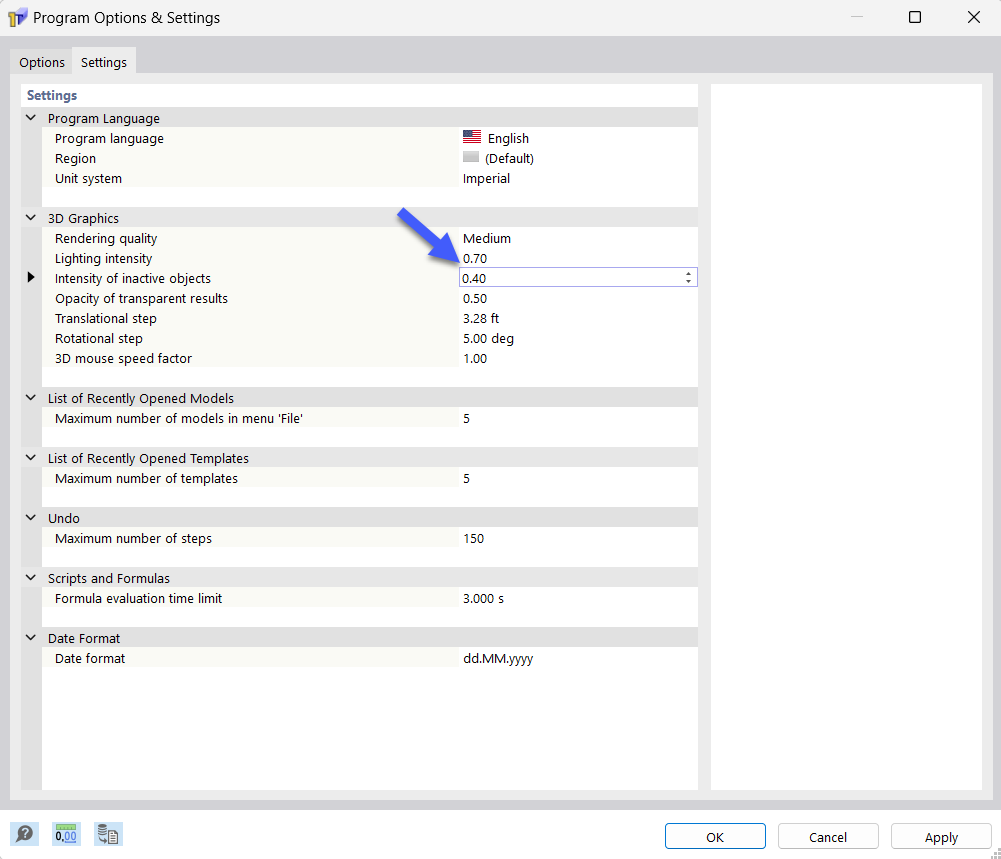Collapse the Date Format section
This screenshot has height=859, width=1001.
[x=30, y=638]
